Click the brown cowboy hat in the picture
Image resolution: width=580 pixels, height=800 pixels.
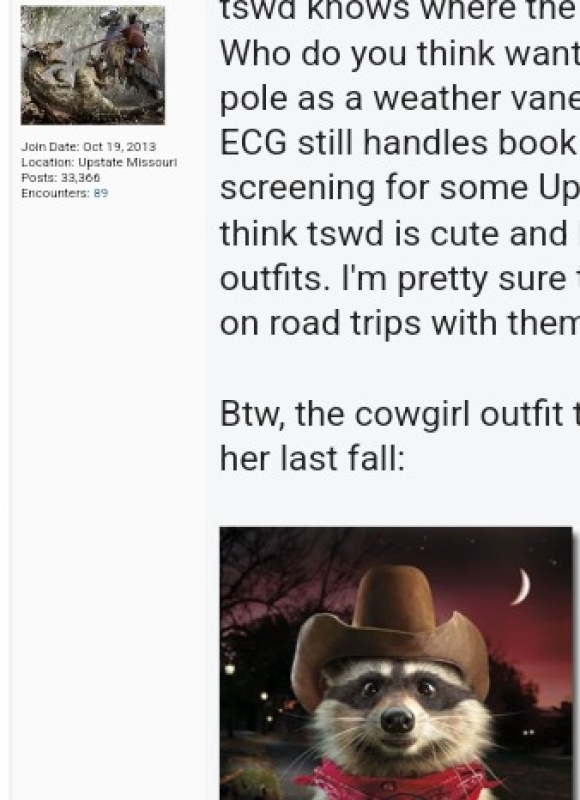(x=390, y=633)
